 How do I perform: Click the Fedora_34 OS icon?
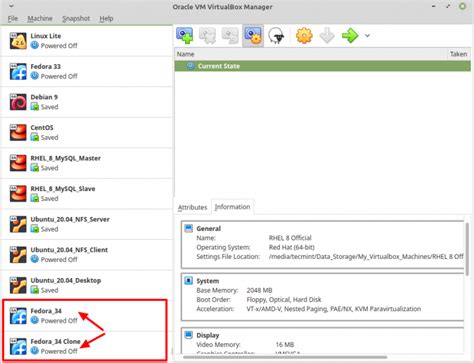[x=18, y=316]
